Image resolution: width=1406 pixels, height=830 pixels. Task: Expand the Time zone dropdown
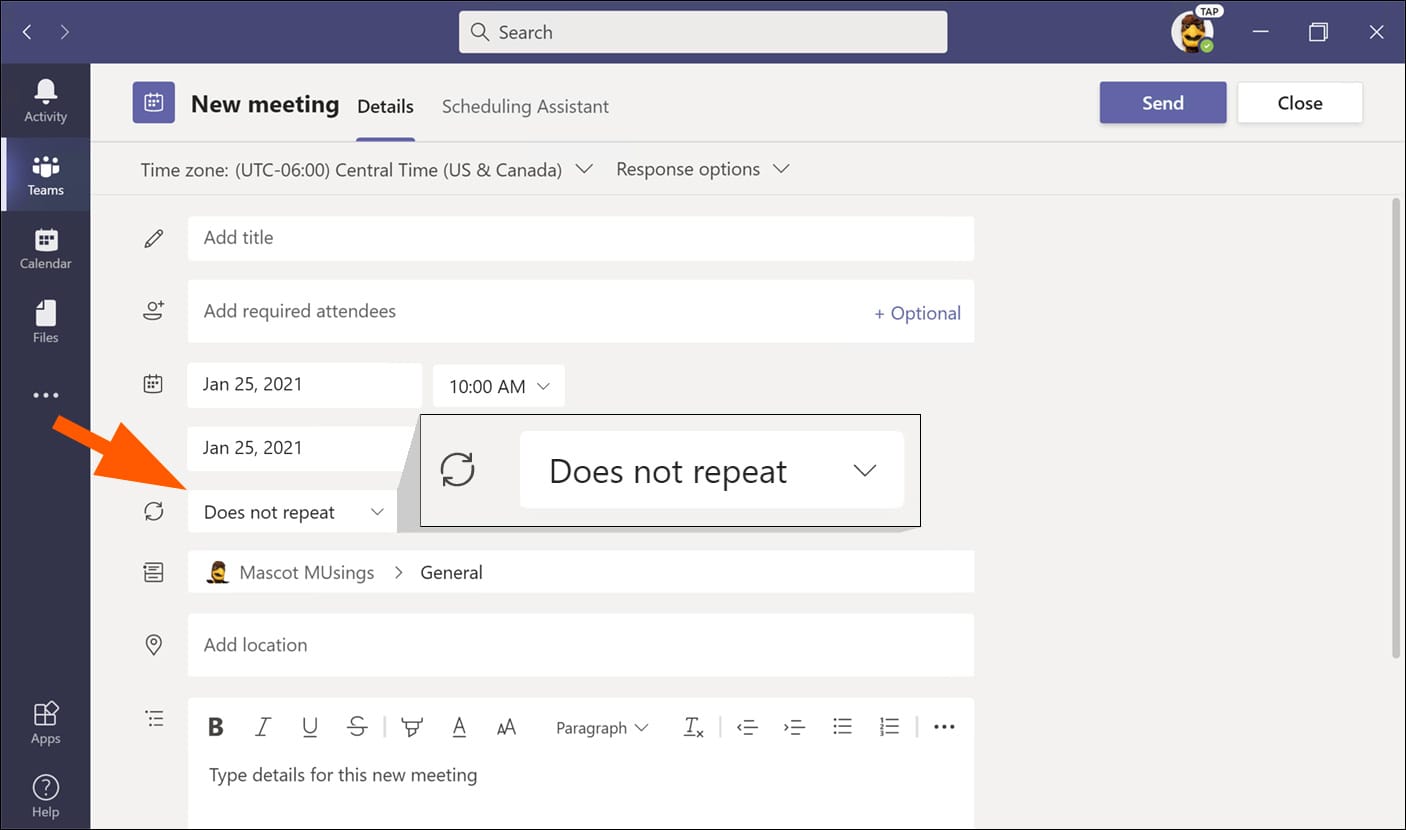point(367,170)
